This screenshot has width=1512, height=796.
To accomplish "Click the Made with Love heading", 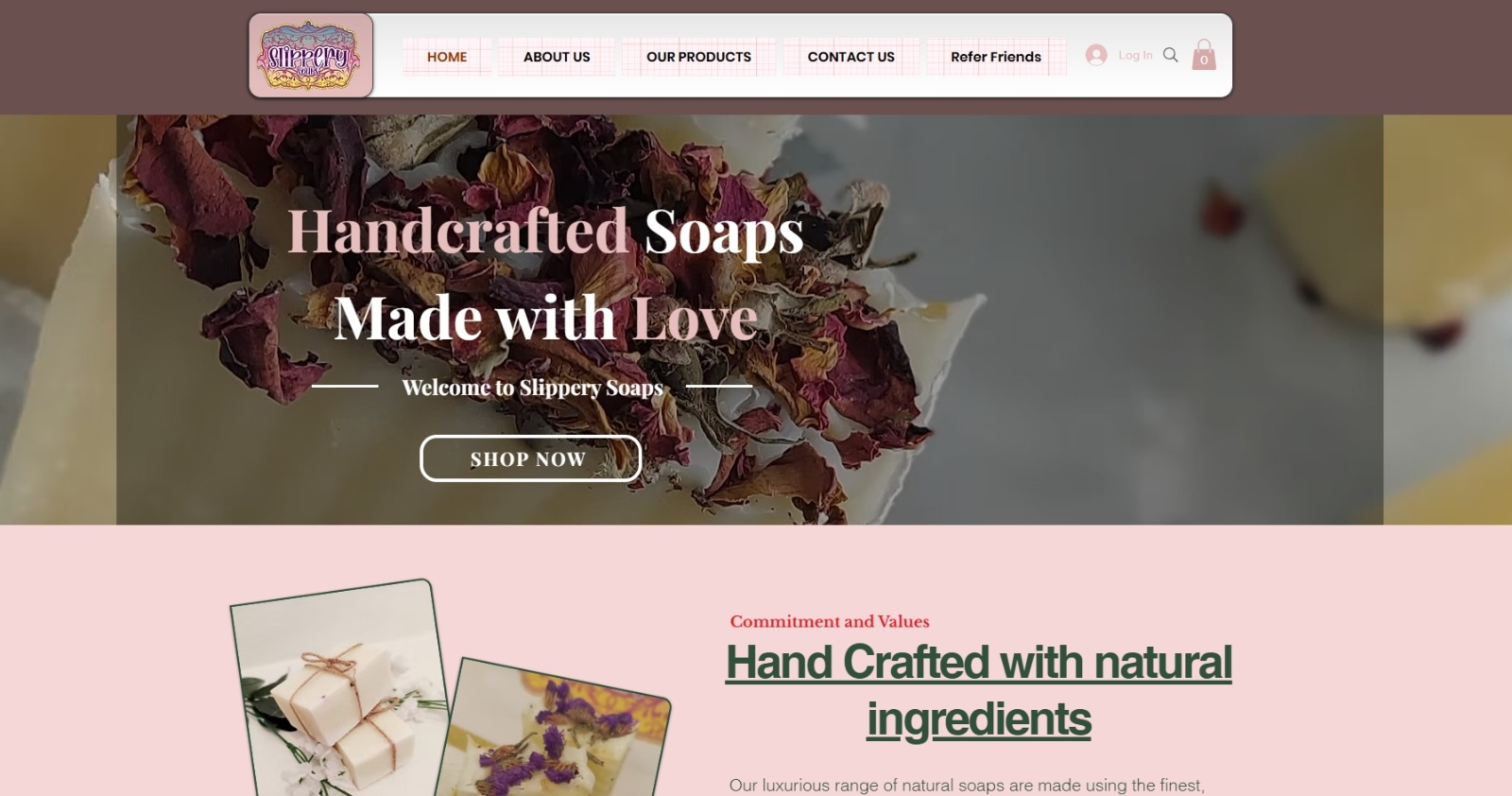I will [546, 319].
